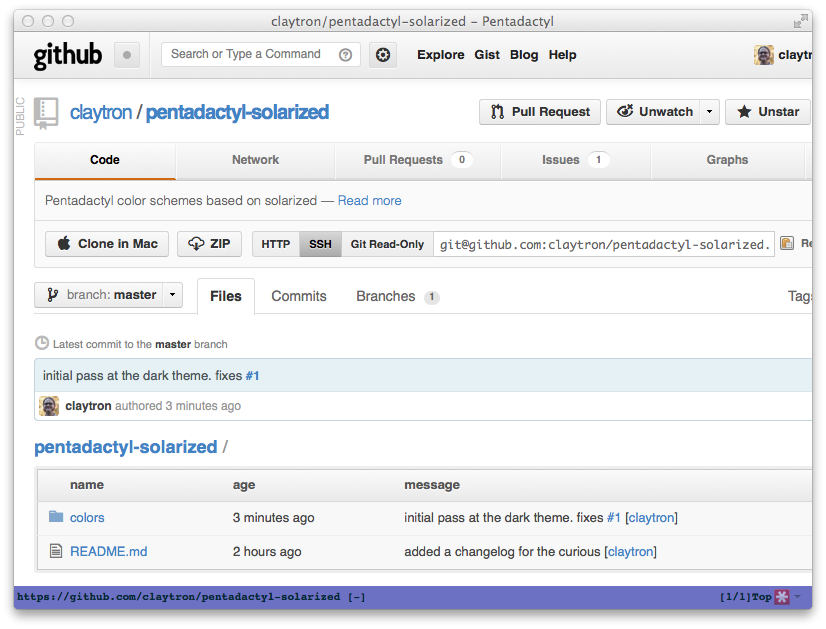
Task: Select Git Read-Only clone protocol
Action: tap(387, 244)
